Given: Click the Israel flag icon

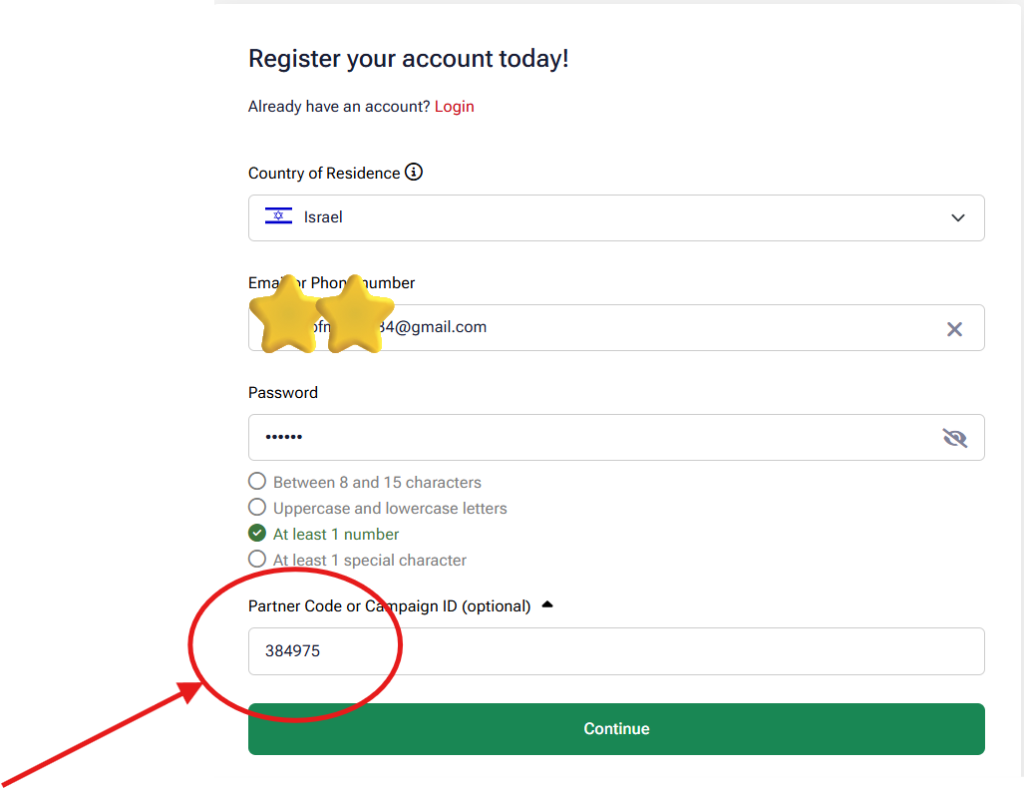Looking at the screenshot, I should pyautogui.click(x=277, y=217).
